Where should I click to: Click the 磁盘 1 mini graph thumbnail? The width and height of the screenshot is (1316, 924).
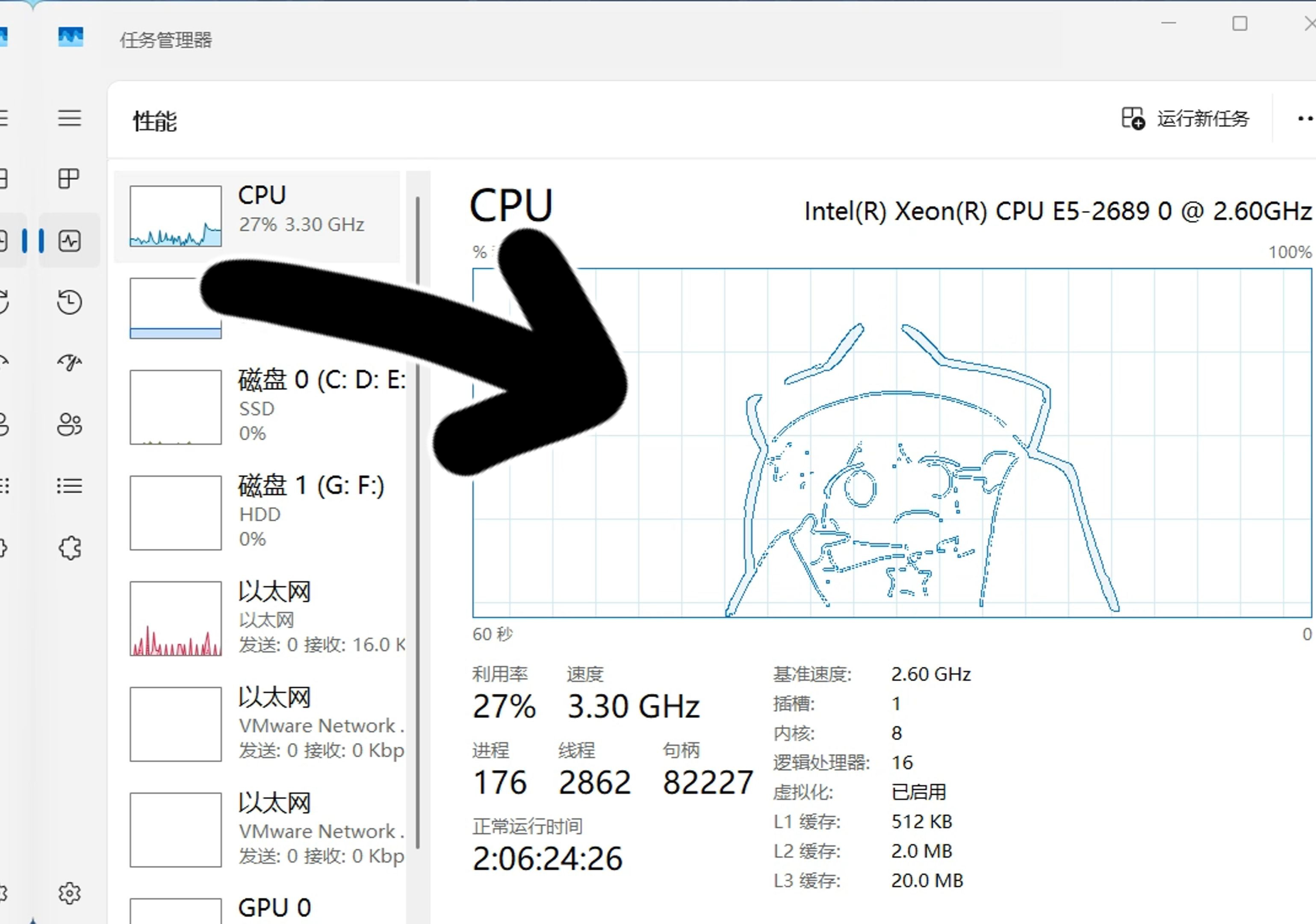175,512
